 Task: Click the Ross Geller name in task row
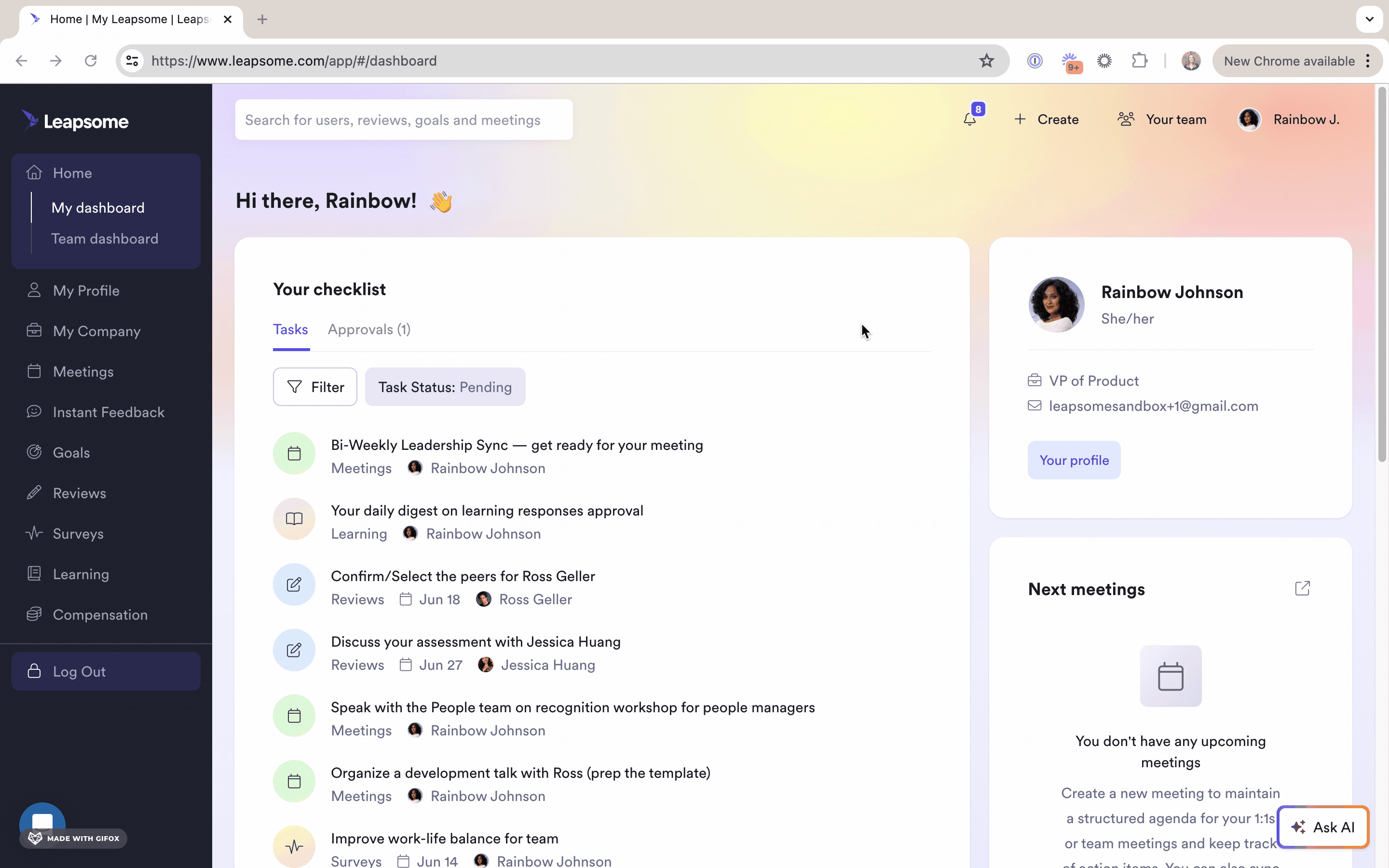pyautogui.click(x=535, y=599)
